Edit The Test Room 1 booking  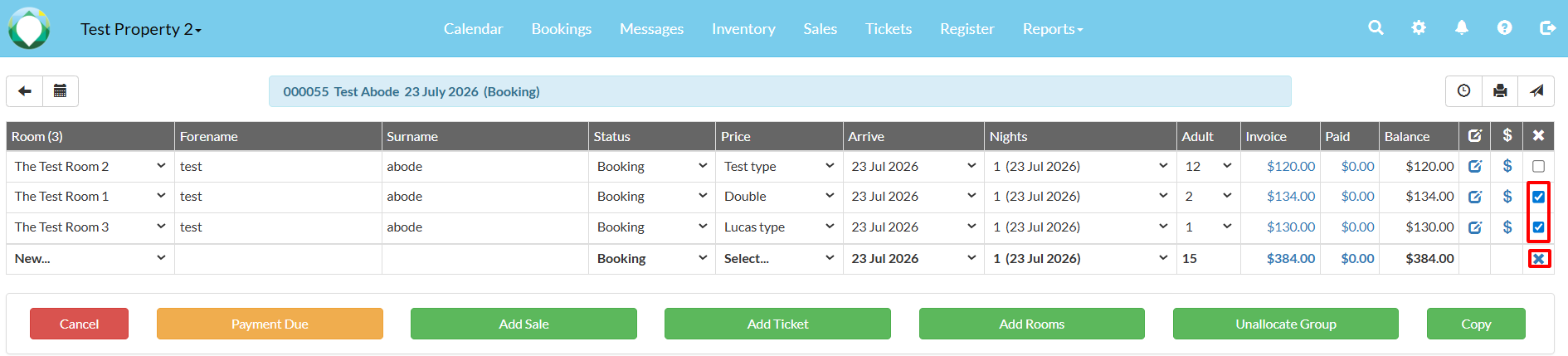1475,197
